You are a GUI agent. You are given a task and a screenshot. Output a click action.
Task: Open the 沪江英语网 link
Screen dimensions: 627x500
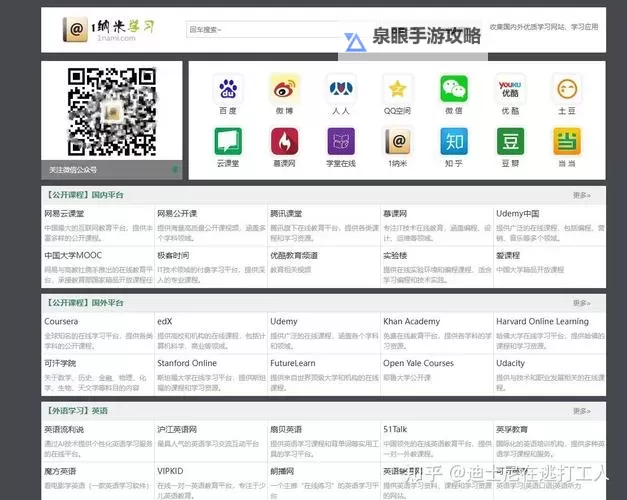[x=177, y=429]
